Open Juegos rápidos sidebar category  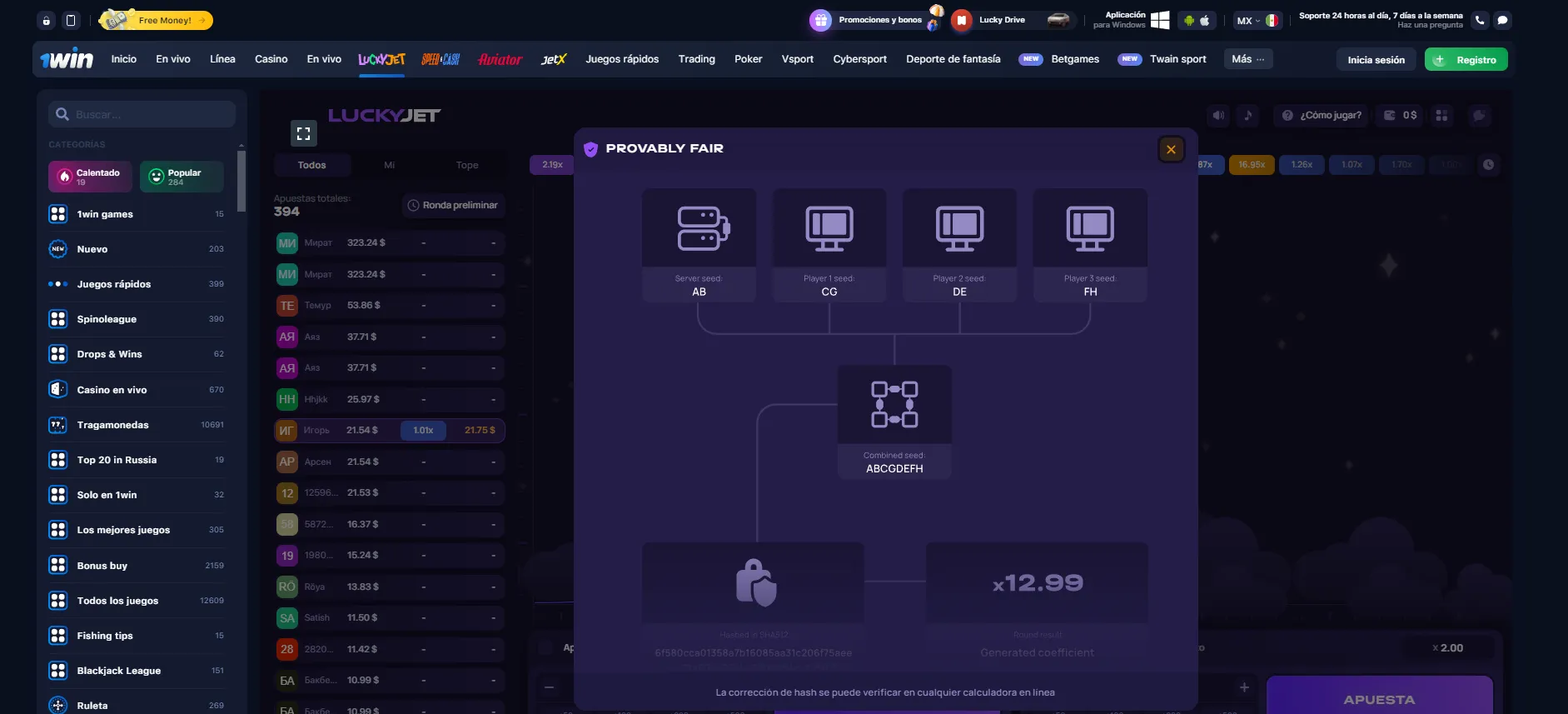tap(137, 284)
